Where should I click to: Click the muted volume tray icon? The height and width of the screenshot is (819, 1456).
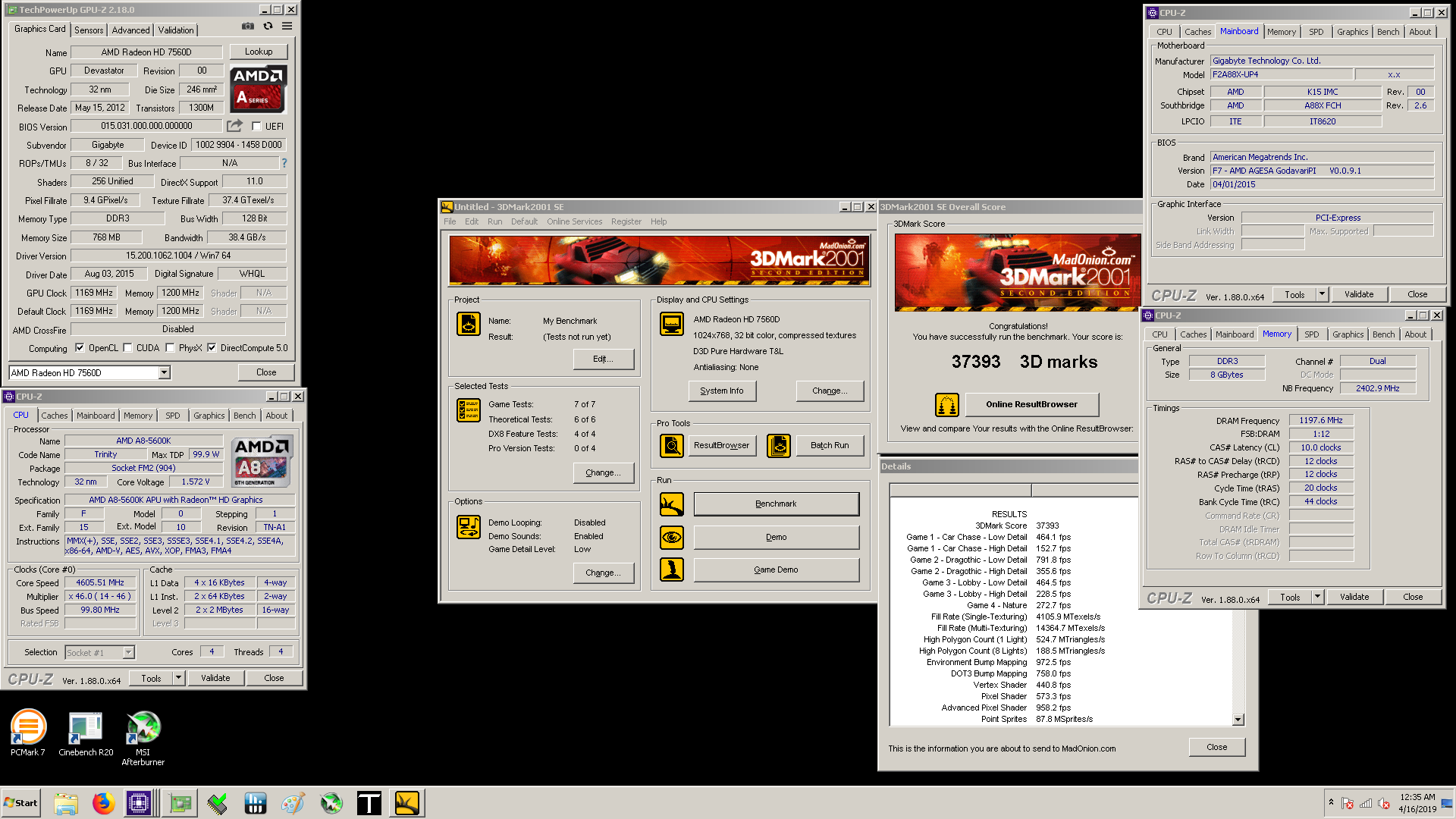[1383, 803]
